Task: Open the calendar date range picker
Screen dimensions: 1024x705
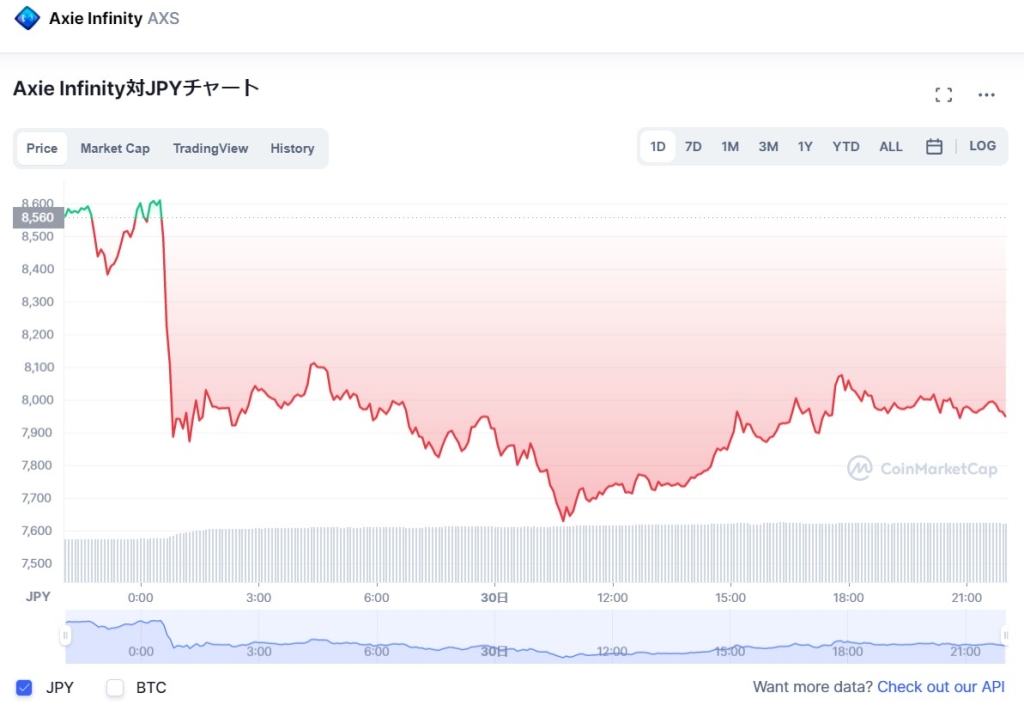Action: point(934,147)
